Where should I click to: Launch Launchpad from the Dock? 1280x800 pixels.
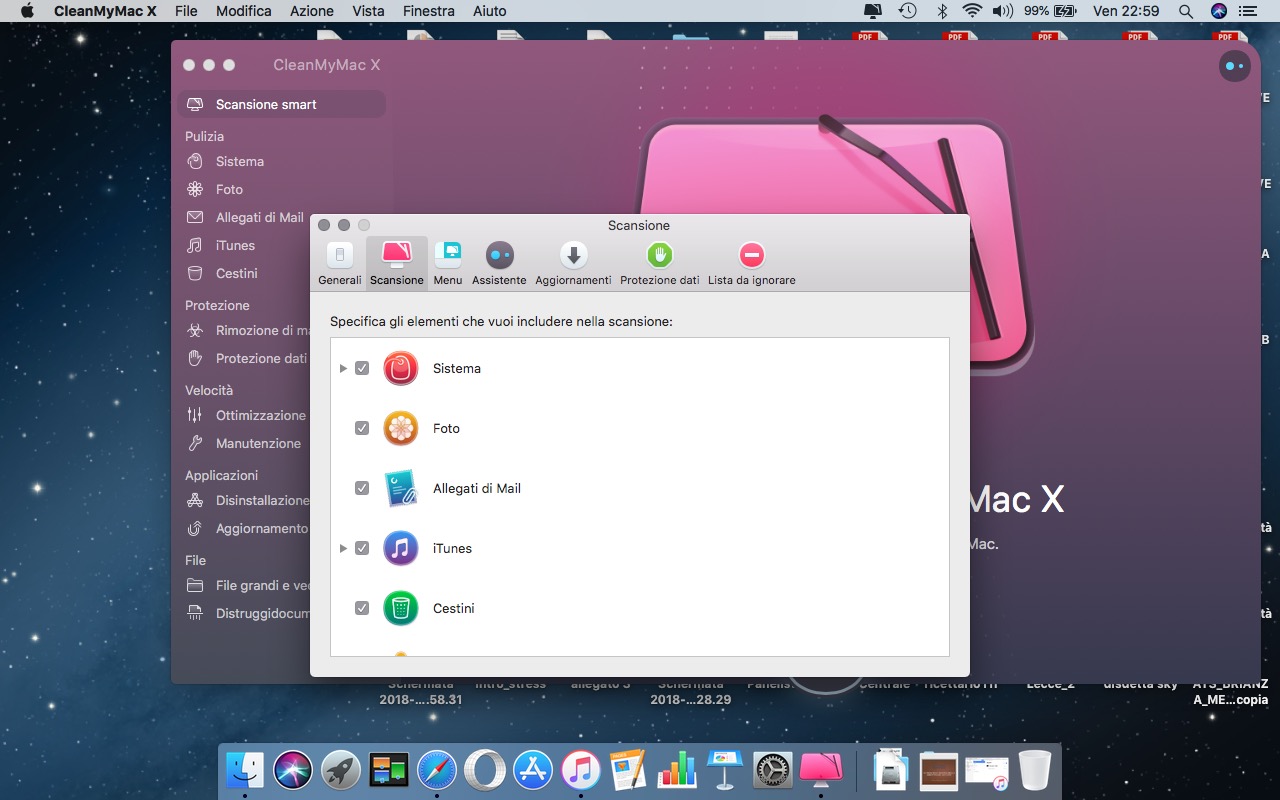click(341, 770)
